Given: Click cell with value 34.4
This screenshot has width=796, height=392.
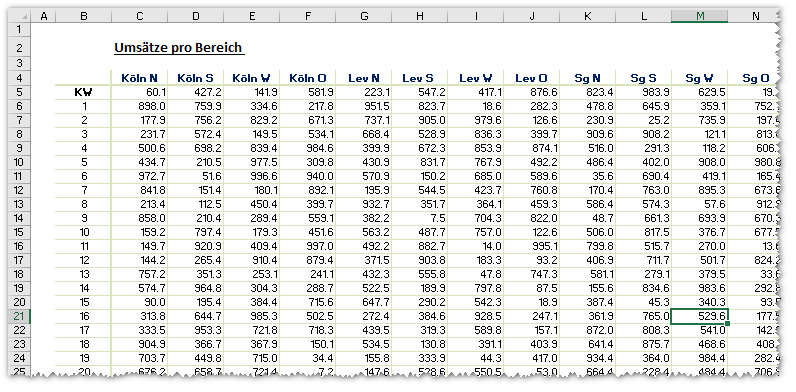Looking at the screenshot, I should coord(308,358).
